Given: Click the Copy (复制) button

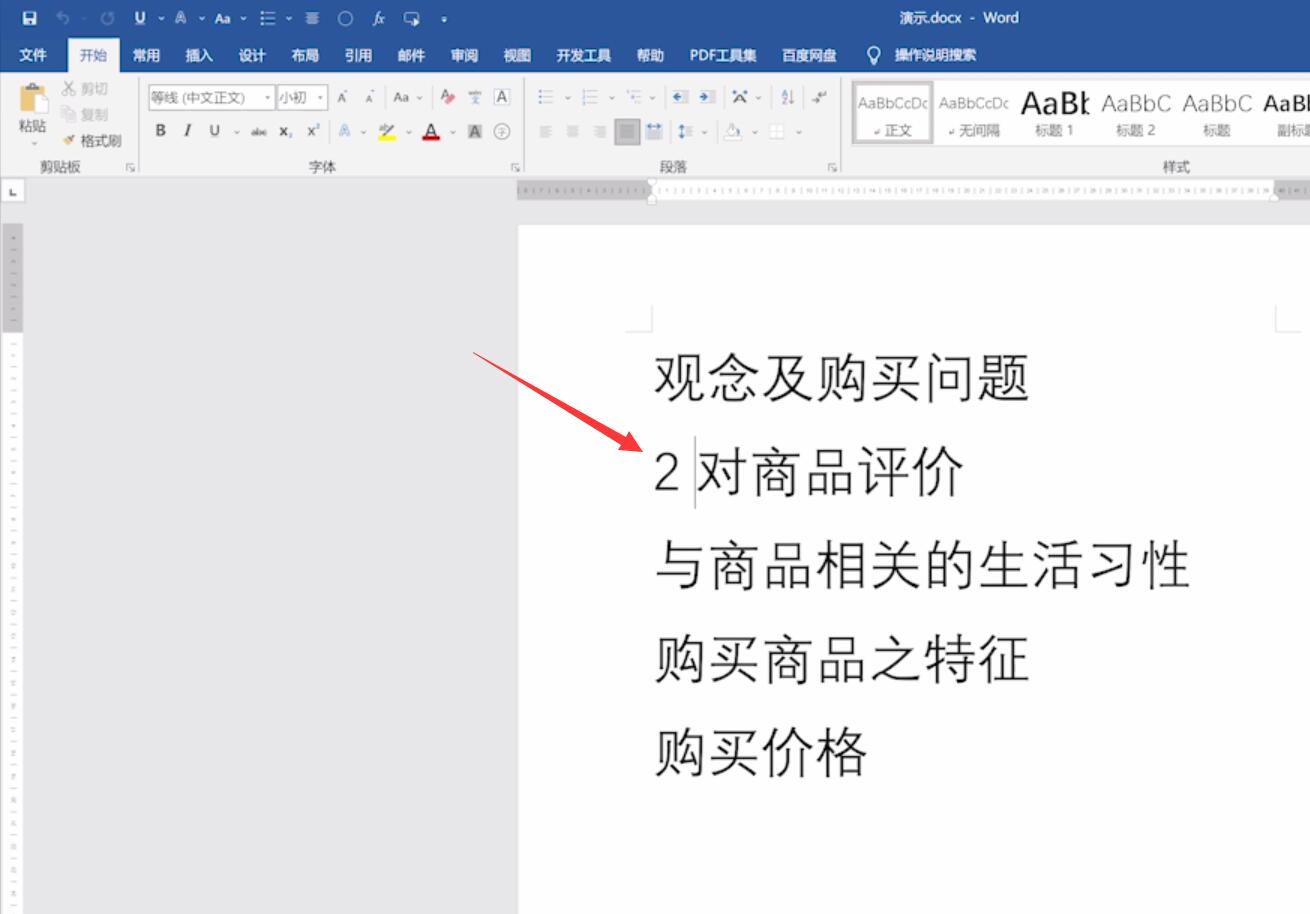Looking at the screenshot, I should coord(85,115).
